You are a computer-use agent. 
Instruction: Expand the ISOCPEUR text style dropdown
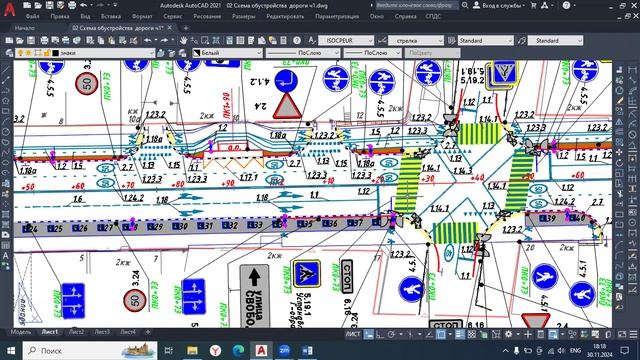[x=346, y=40]
